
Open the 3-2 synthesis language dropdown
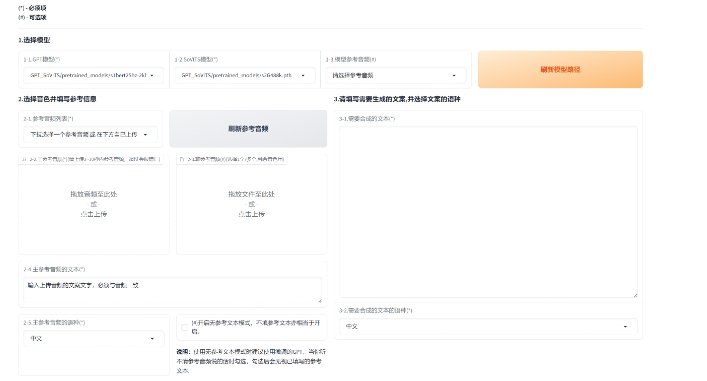(x=488, y=326)
